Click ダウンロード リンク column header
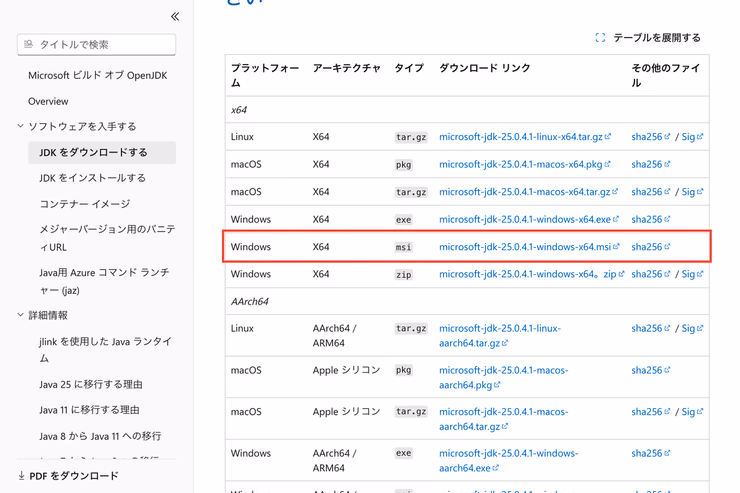Screen dimensions: 740x493 (x=485, y=68)
